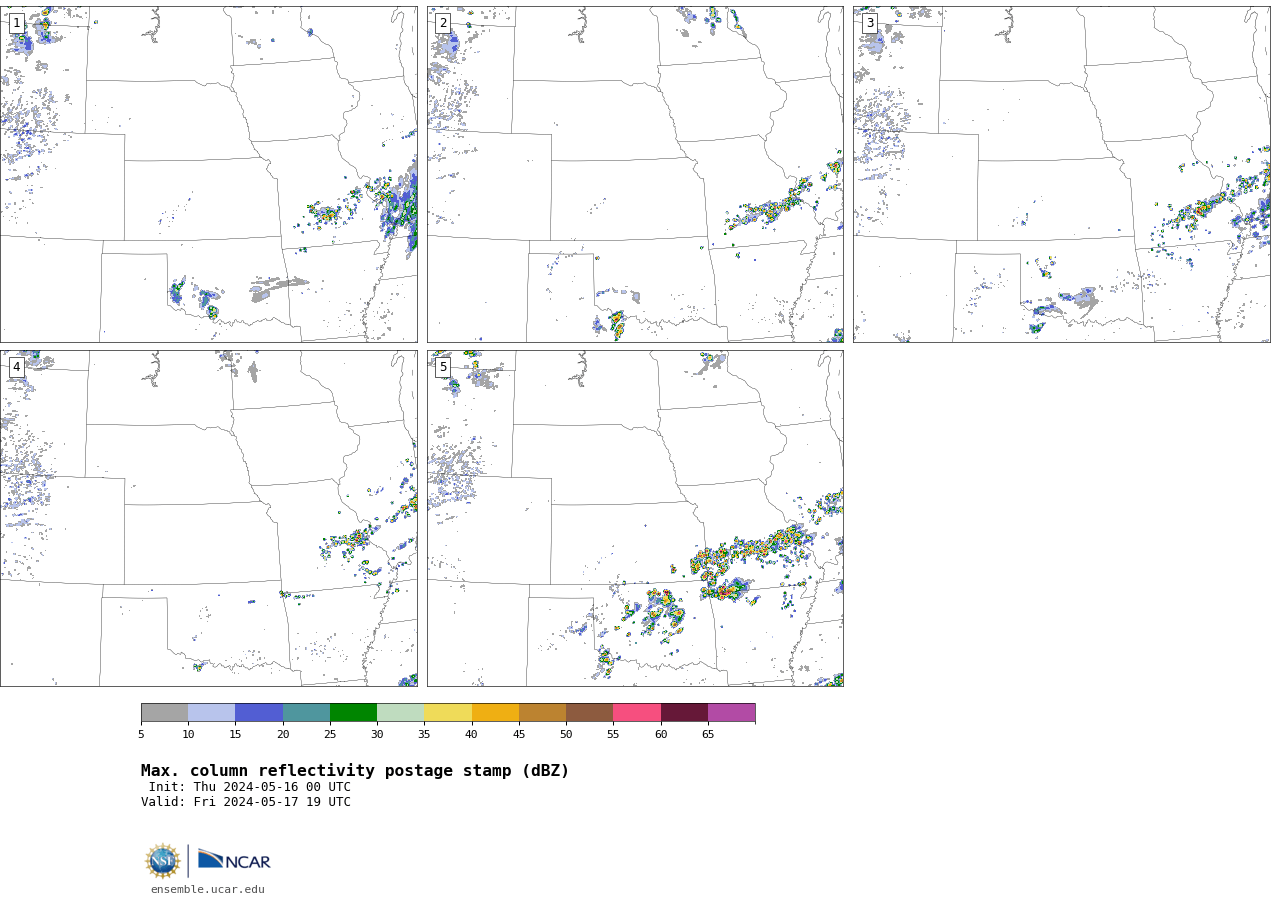This screenshot has width=1280, height=901.
Task: Click the member number 5 label box
Action: click(x=443, y=367)
